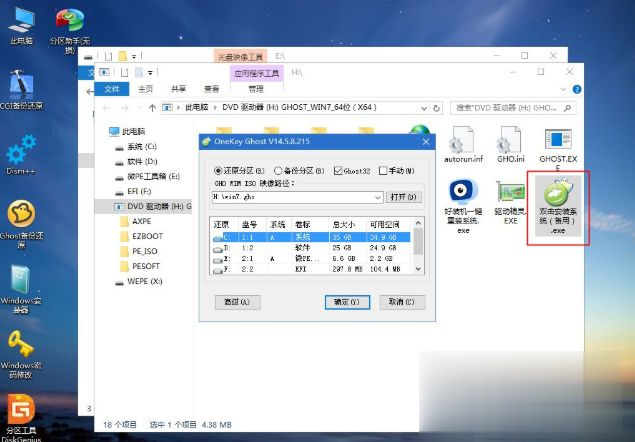Select 微PE工具箱 (E:) in the tree
635x442 pixels.
pos(148,176)
